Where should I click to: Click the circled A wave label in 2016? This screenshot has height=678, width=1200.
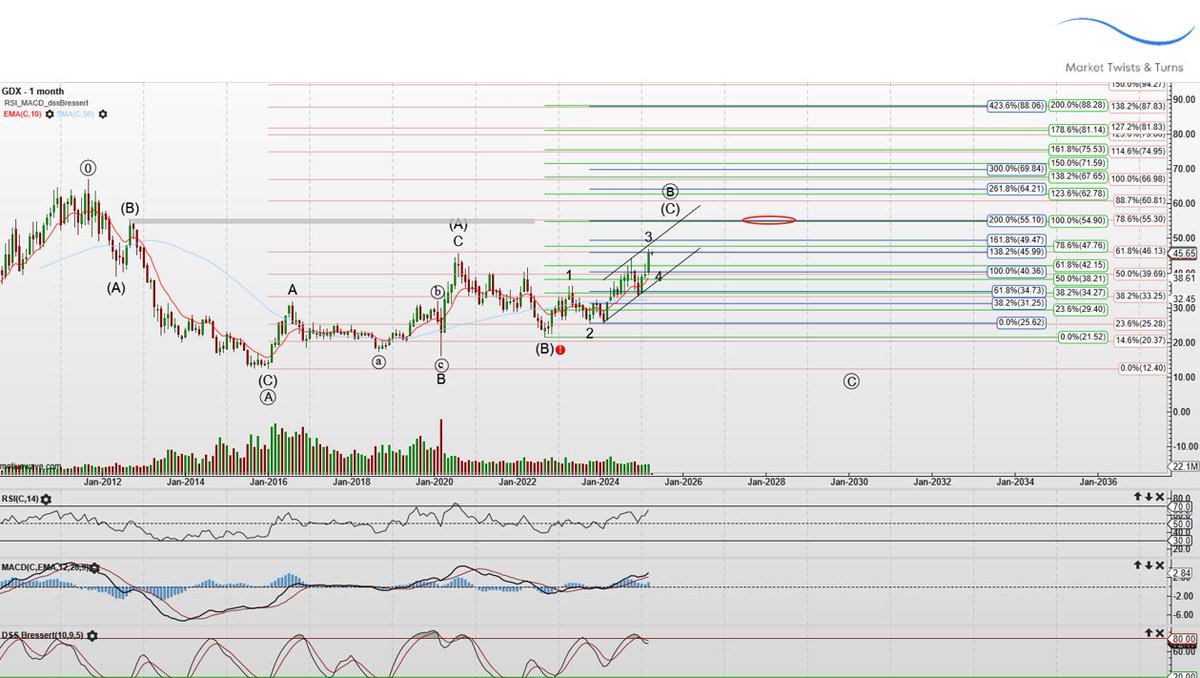[268, 397]
